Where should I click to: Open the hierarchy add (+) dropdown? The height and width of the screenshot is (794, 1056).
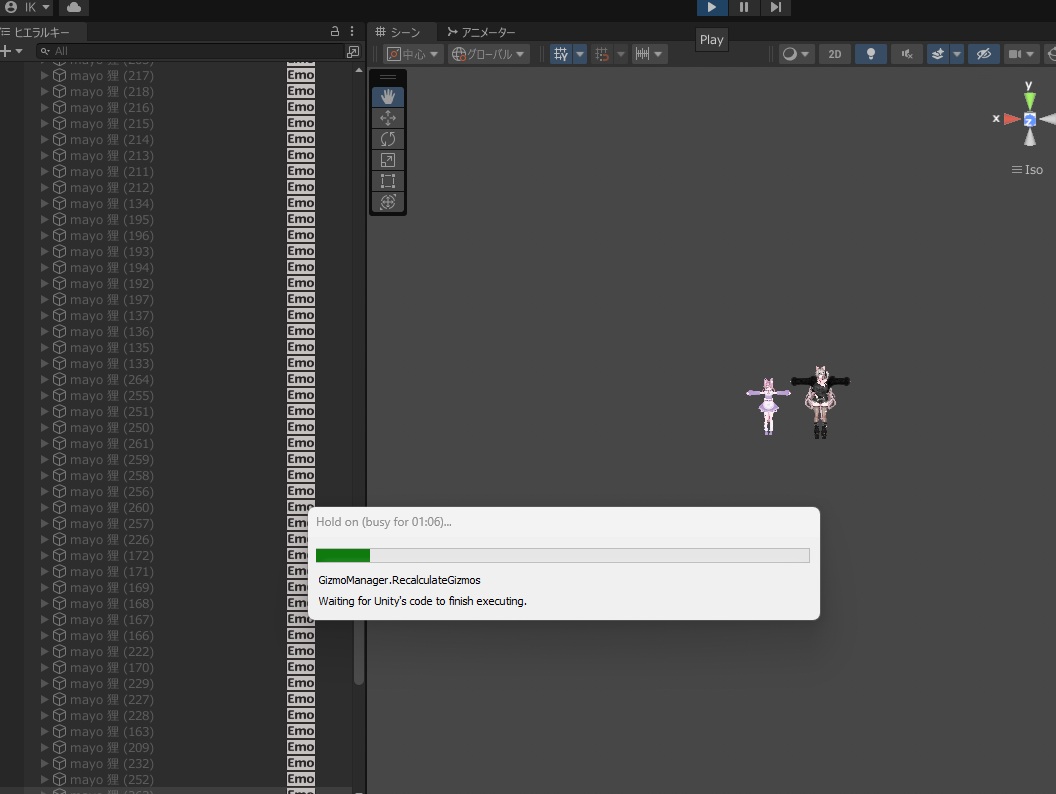coord(11,51)
